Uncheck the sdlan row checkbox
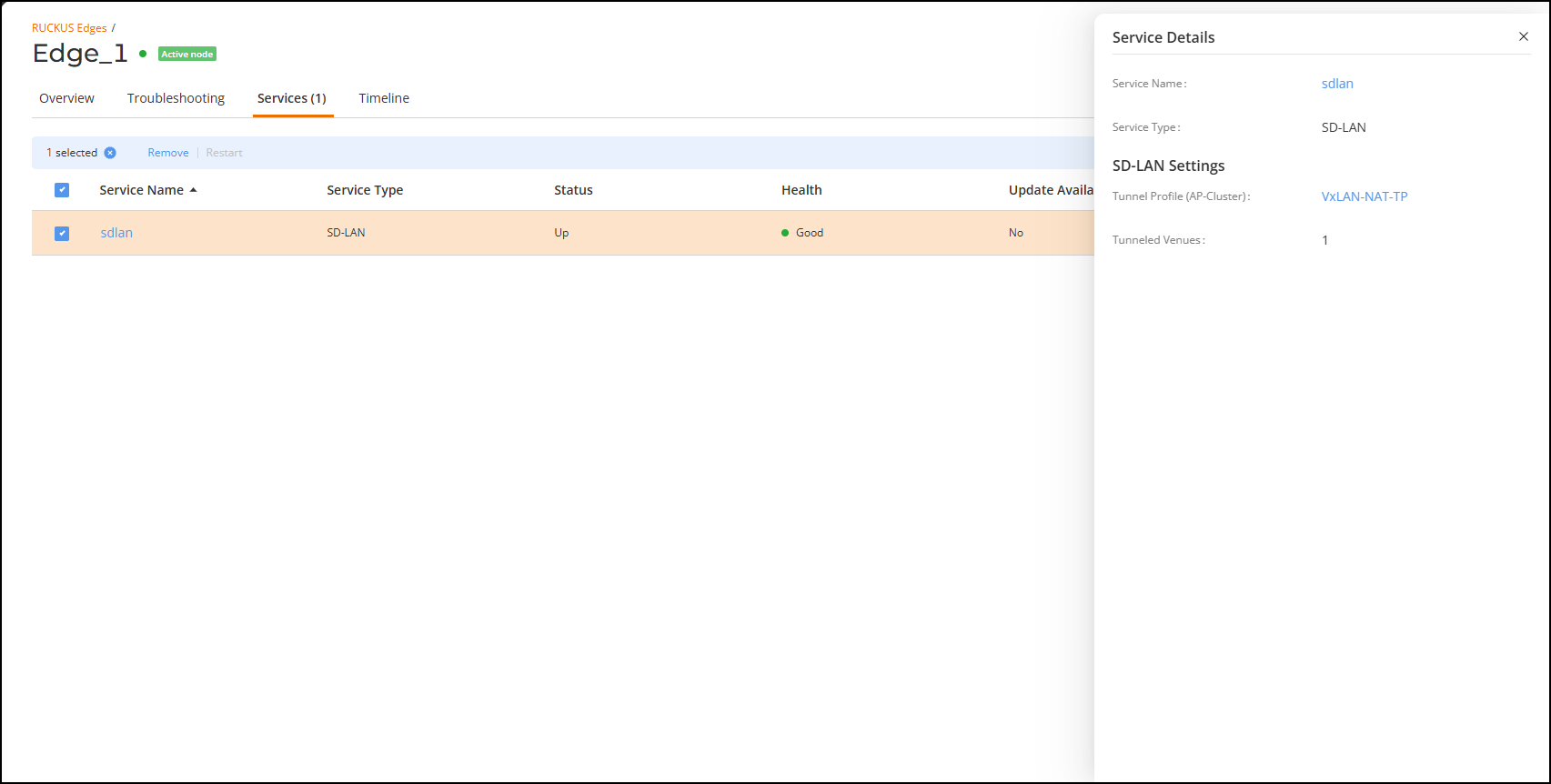 pos(62,233)
